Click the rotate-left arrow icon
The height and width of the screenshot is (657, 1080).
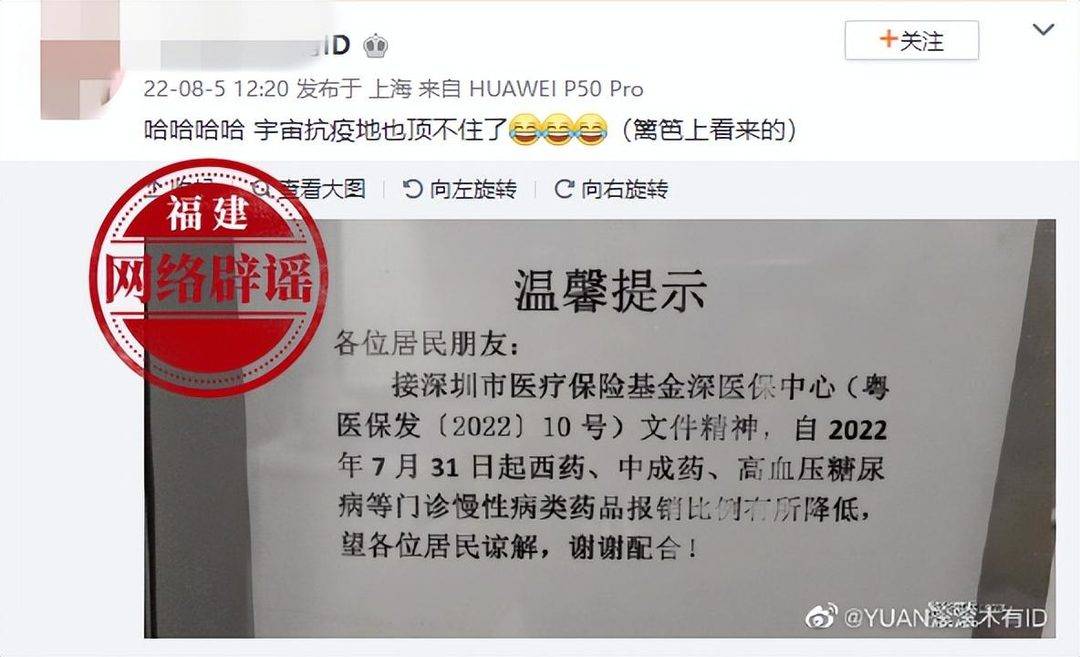[x=413, y=189]
